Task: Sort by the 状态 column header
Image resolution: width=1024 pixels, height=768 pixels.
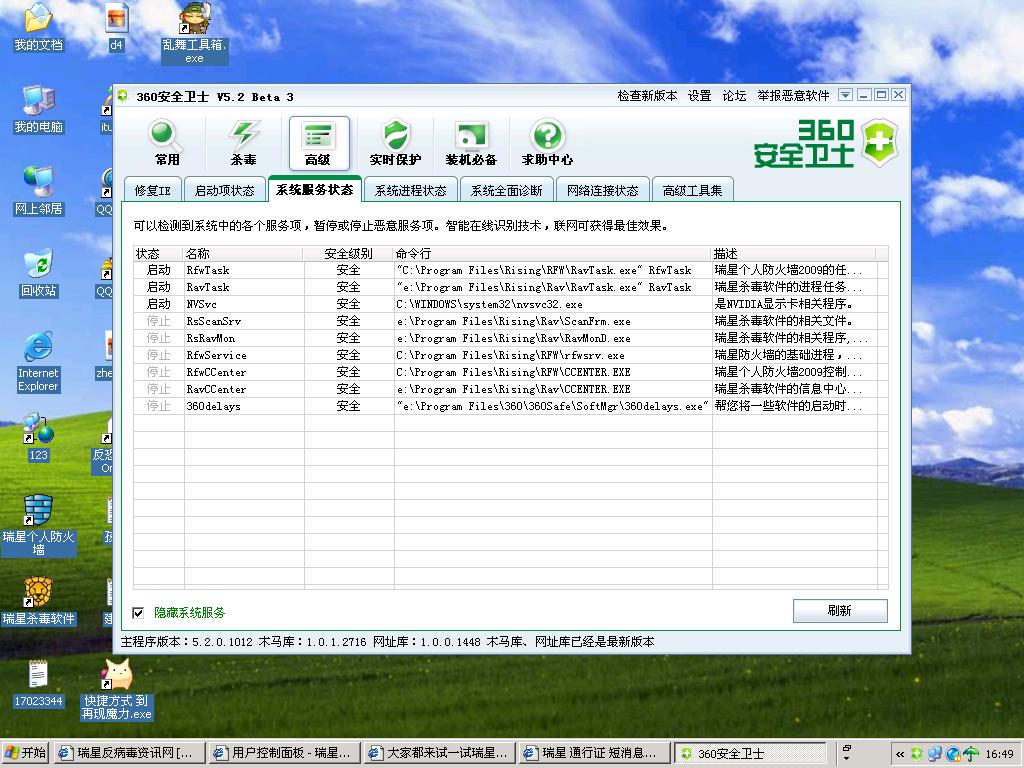Action: point(158,253)
